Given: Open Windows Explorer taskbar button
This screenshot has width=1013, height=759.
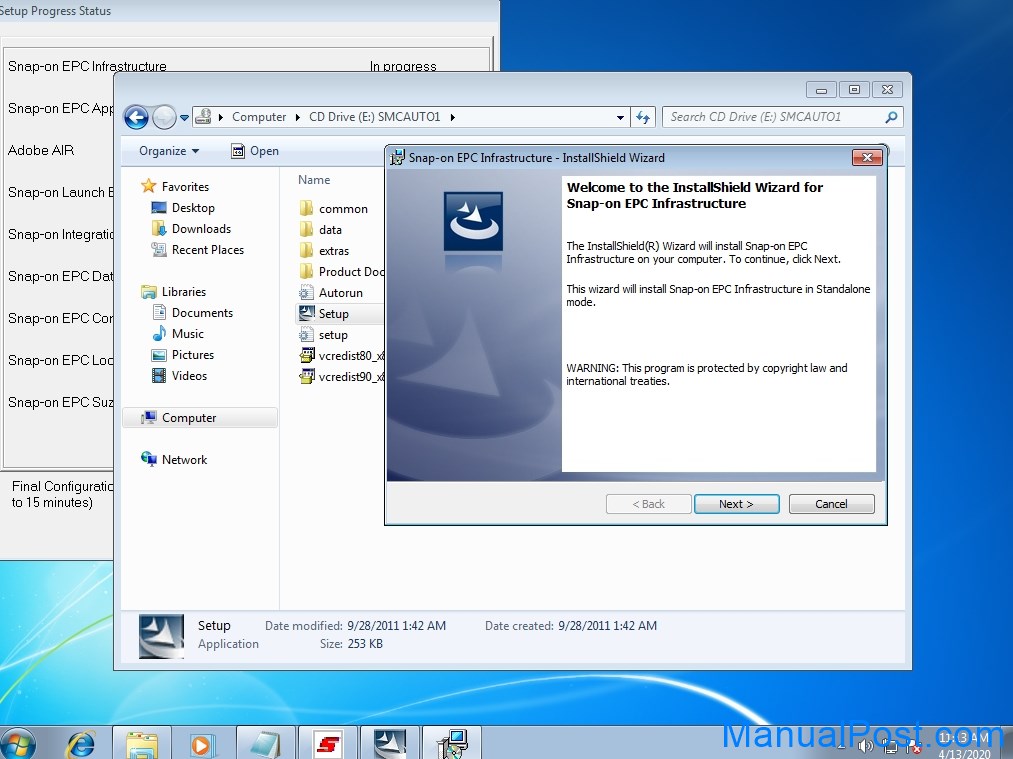Looking at the screenshot, I should point(142,744).
